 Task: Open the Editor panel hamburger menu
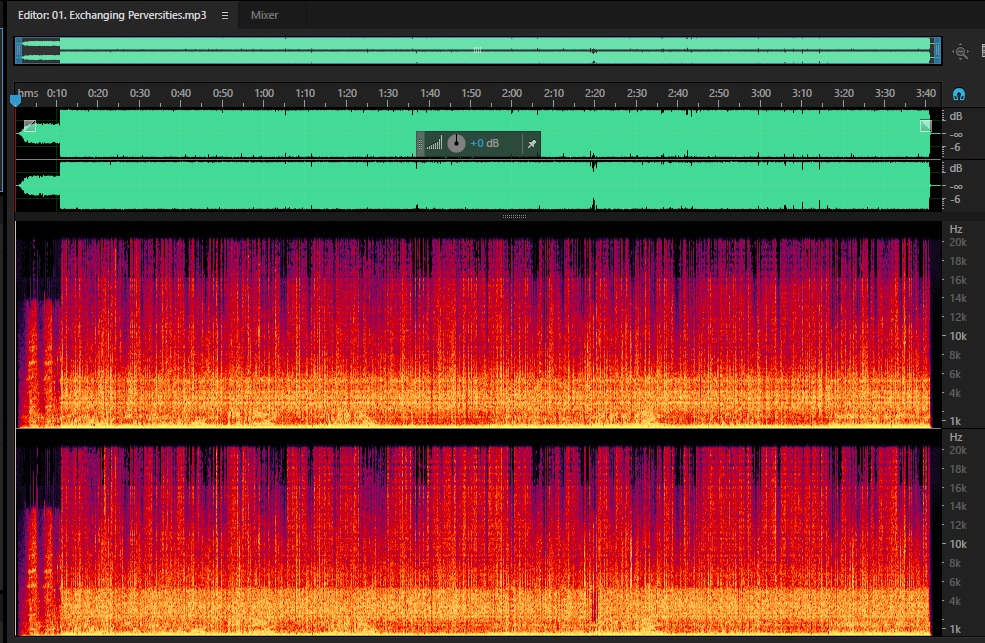pos(225,16)
